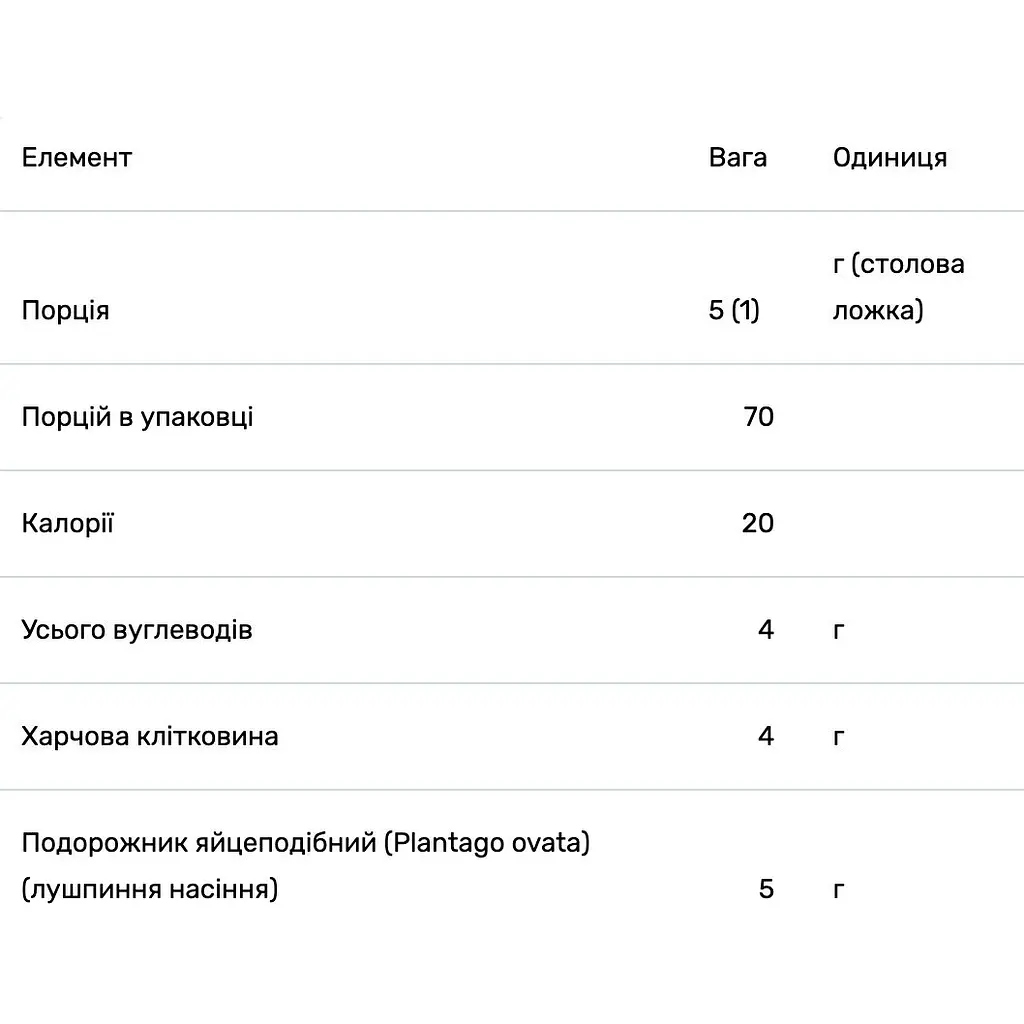
Task: Click the value 4 for Харчова клітковина
Action: (766, 736)
